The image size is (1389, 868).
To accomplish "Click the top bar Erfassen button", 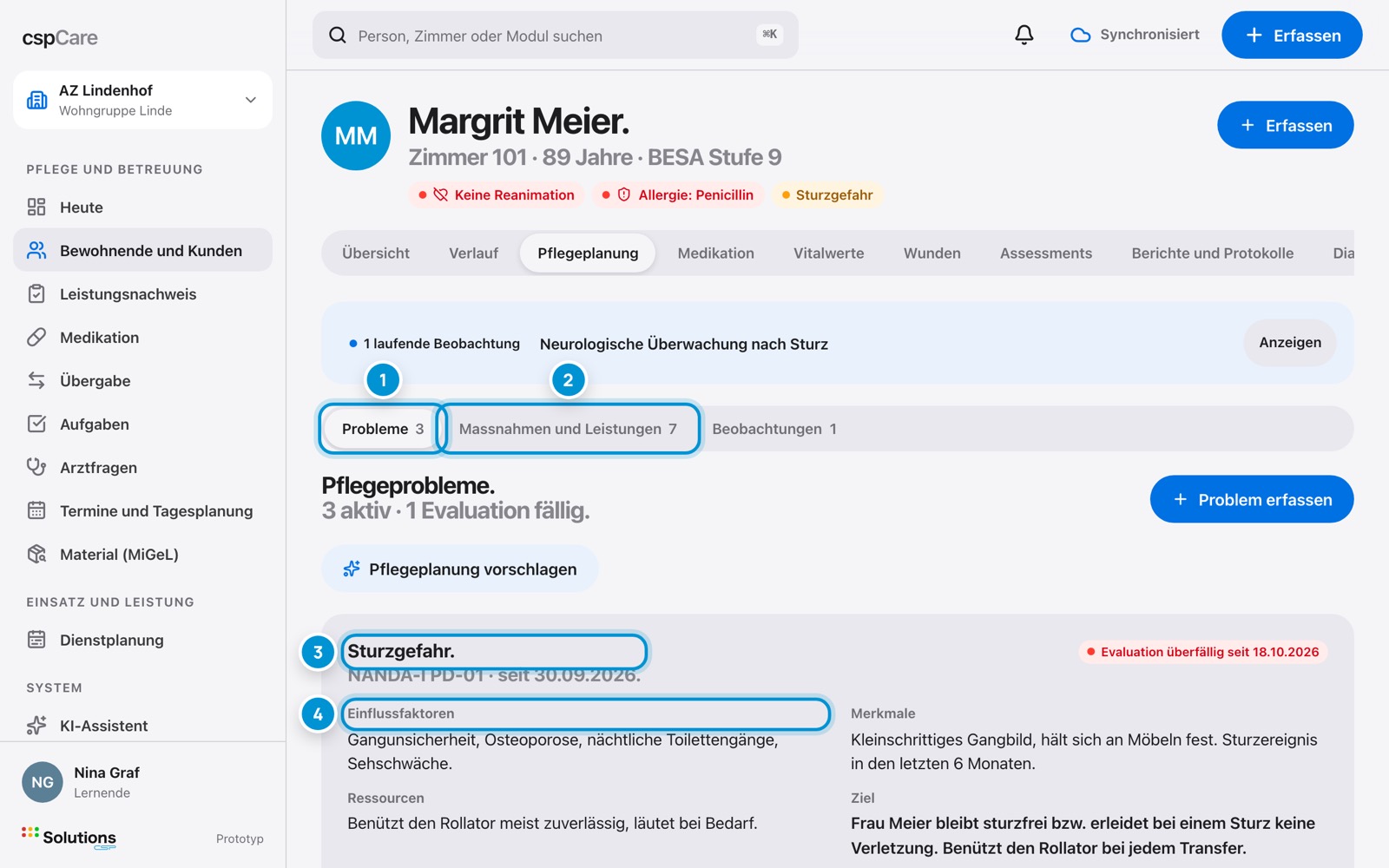I will click(x=1292, y=35).
